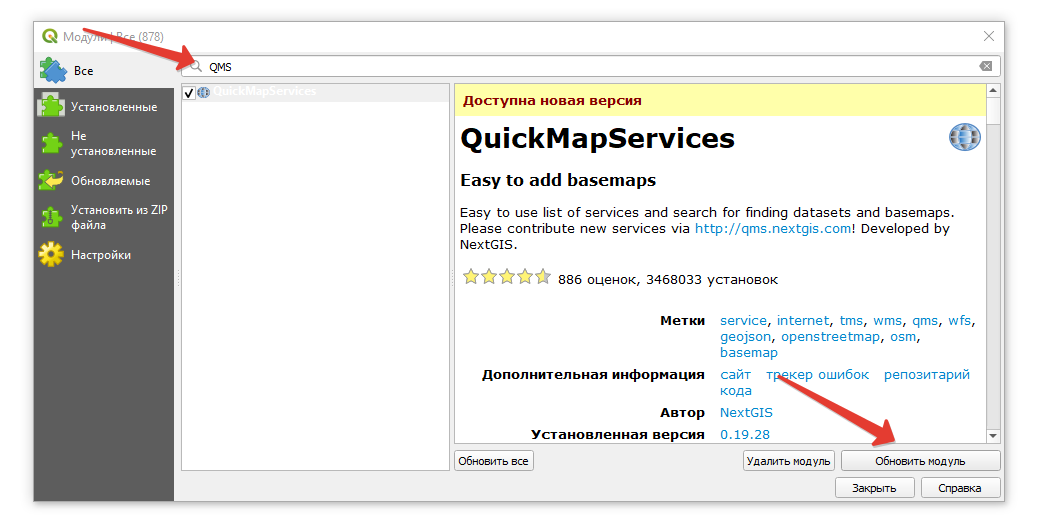Click the Обновить все button

point(493,461)
